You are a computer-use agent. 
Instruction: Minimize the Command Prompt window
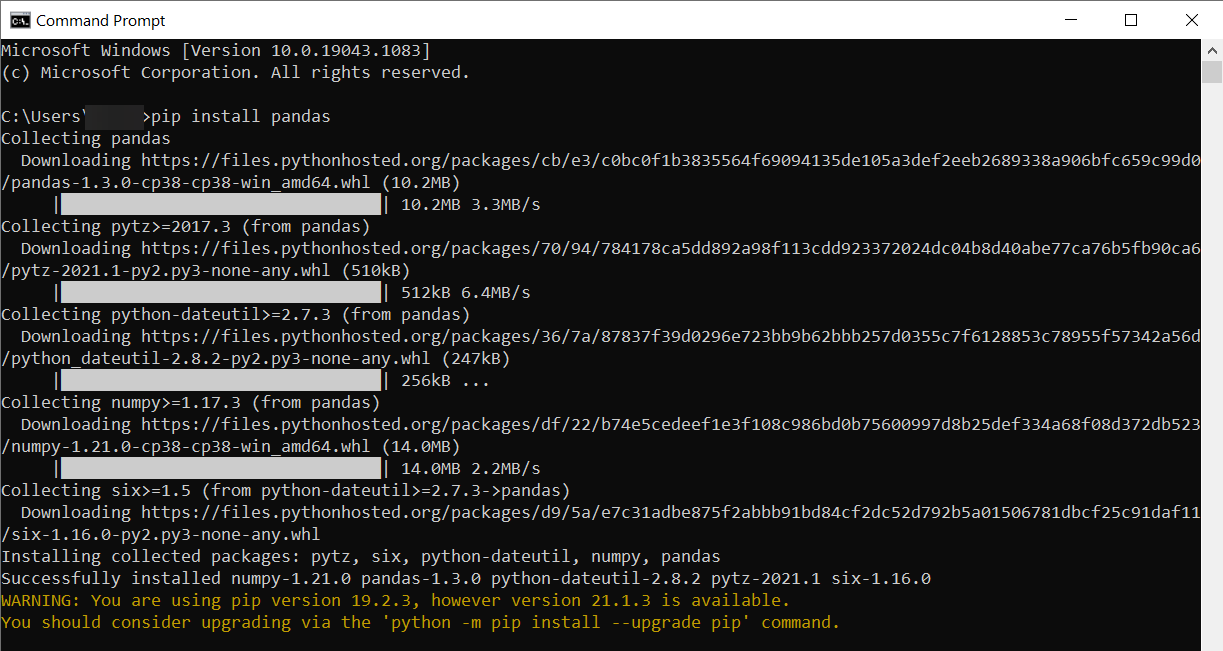pyautogui.click(x=1070, y=19)
